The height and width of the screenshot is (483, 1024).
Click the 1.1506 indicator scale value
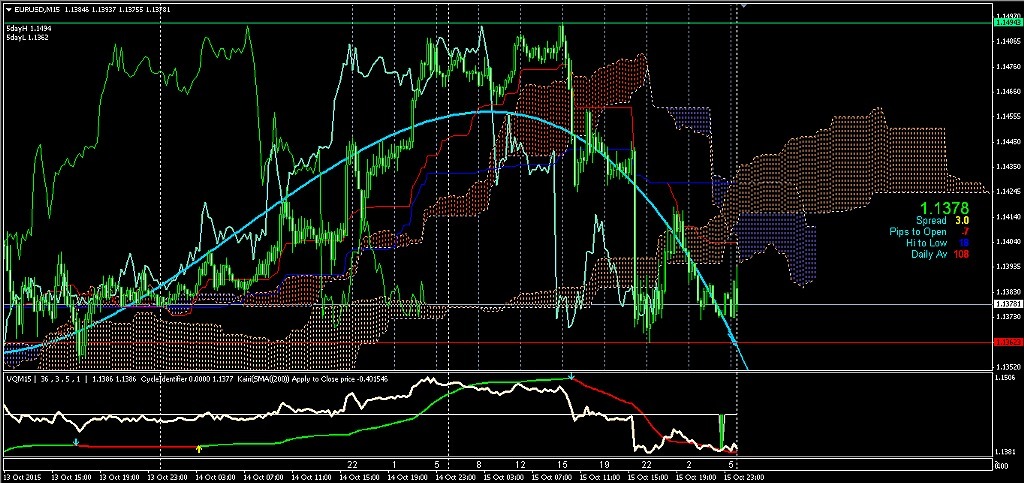tap(1004, 377)
